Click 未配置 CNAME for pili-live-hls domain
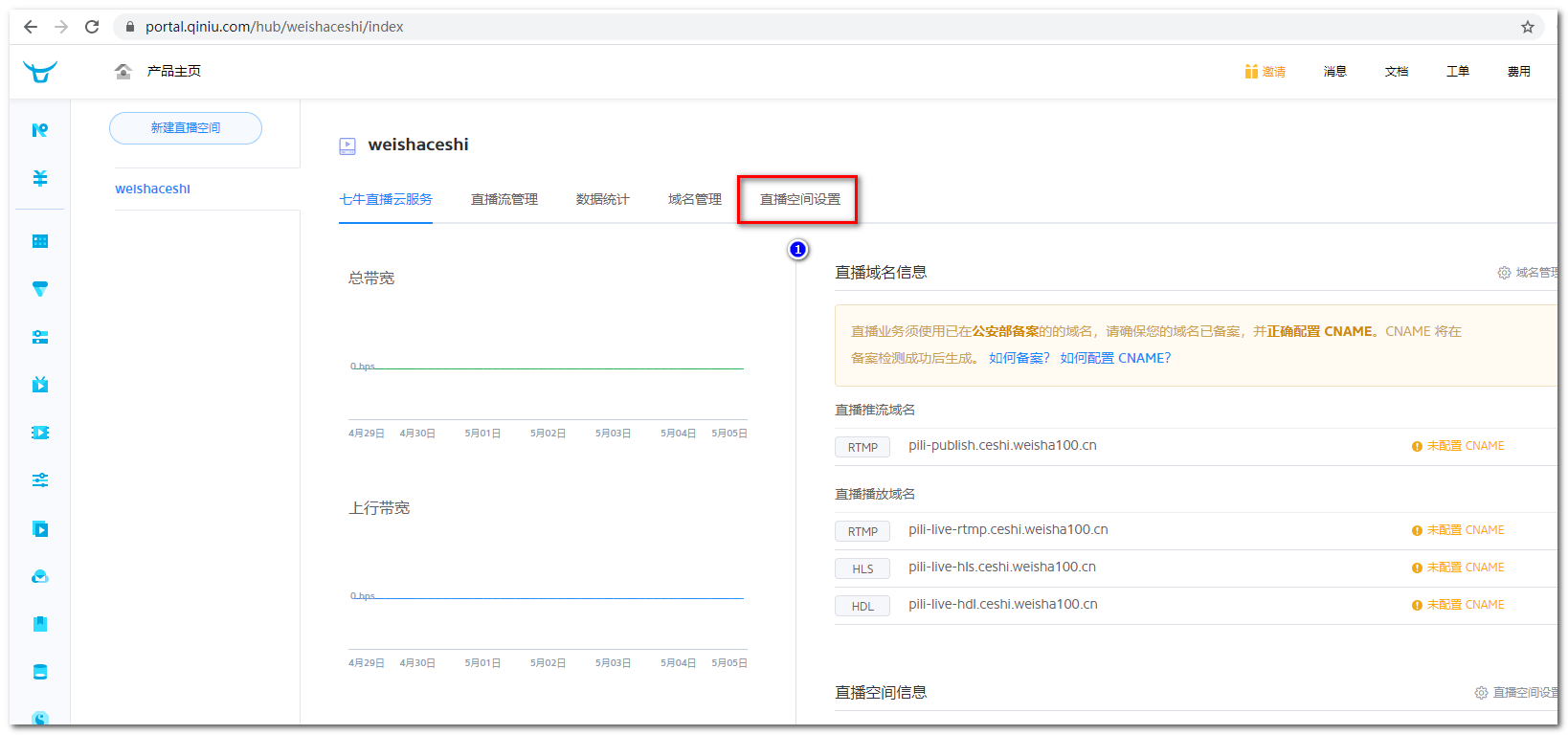The width and height of the screenshot is (1568, 735). coord(1466,568)
